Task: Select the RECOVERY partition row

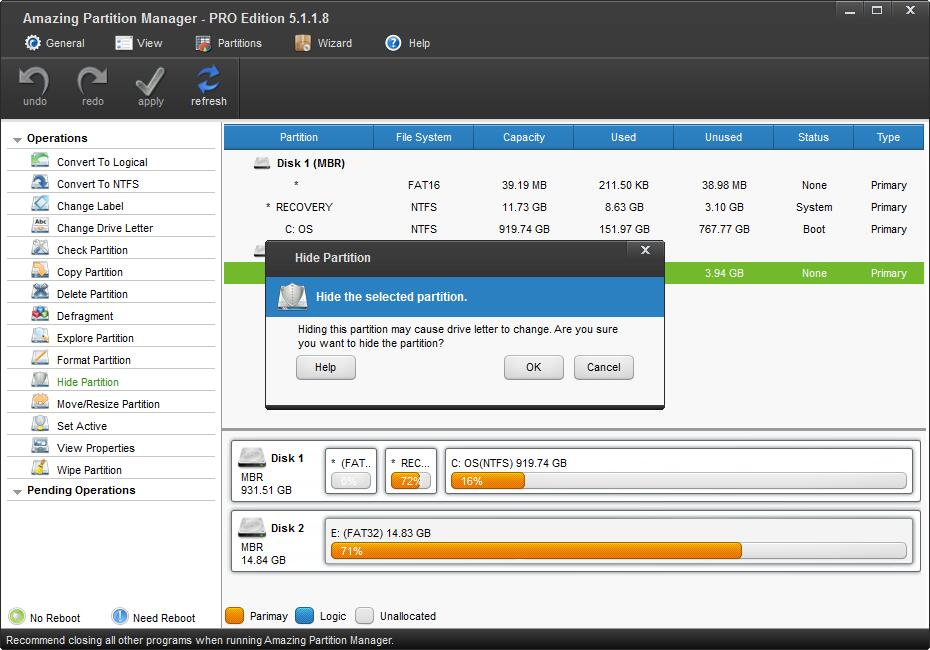Action: (x=574, y=207)
